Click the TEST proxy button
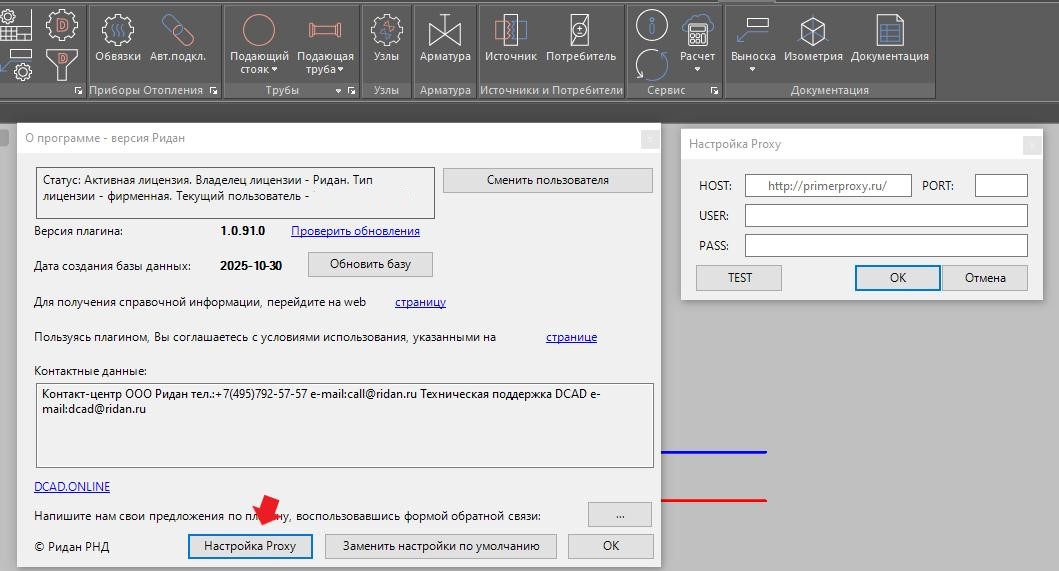Screen dimensions: 1059x571 739,278
